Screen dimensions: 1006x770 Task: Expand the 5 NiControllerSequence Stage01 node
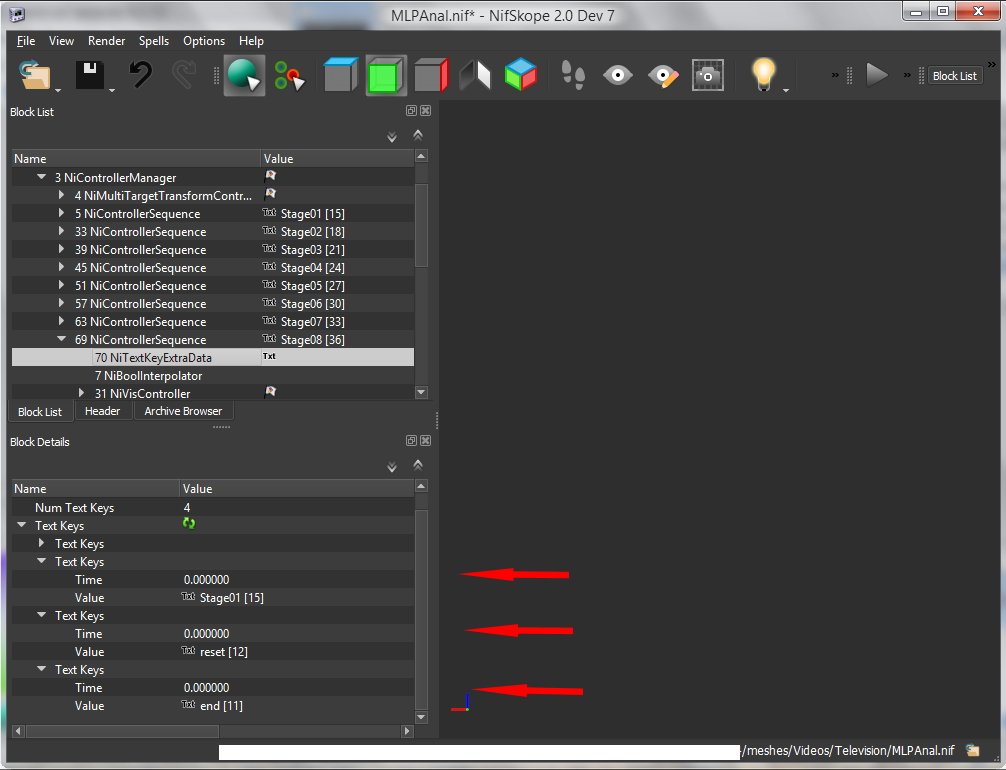(62, 214)
